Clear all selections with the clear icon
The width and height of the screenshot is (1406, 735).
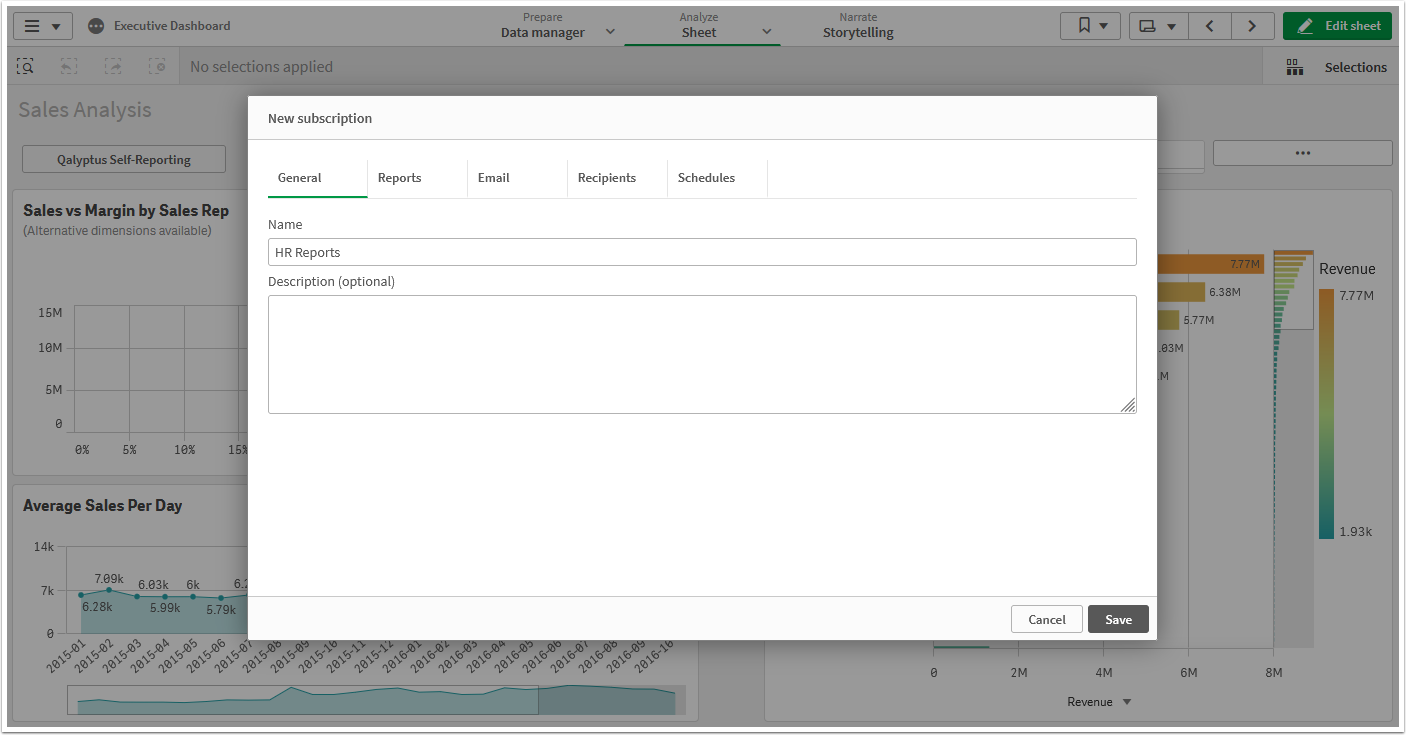pyautogui.click(x=157, y=66)
